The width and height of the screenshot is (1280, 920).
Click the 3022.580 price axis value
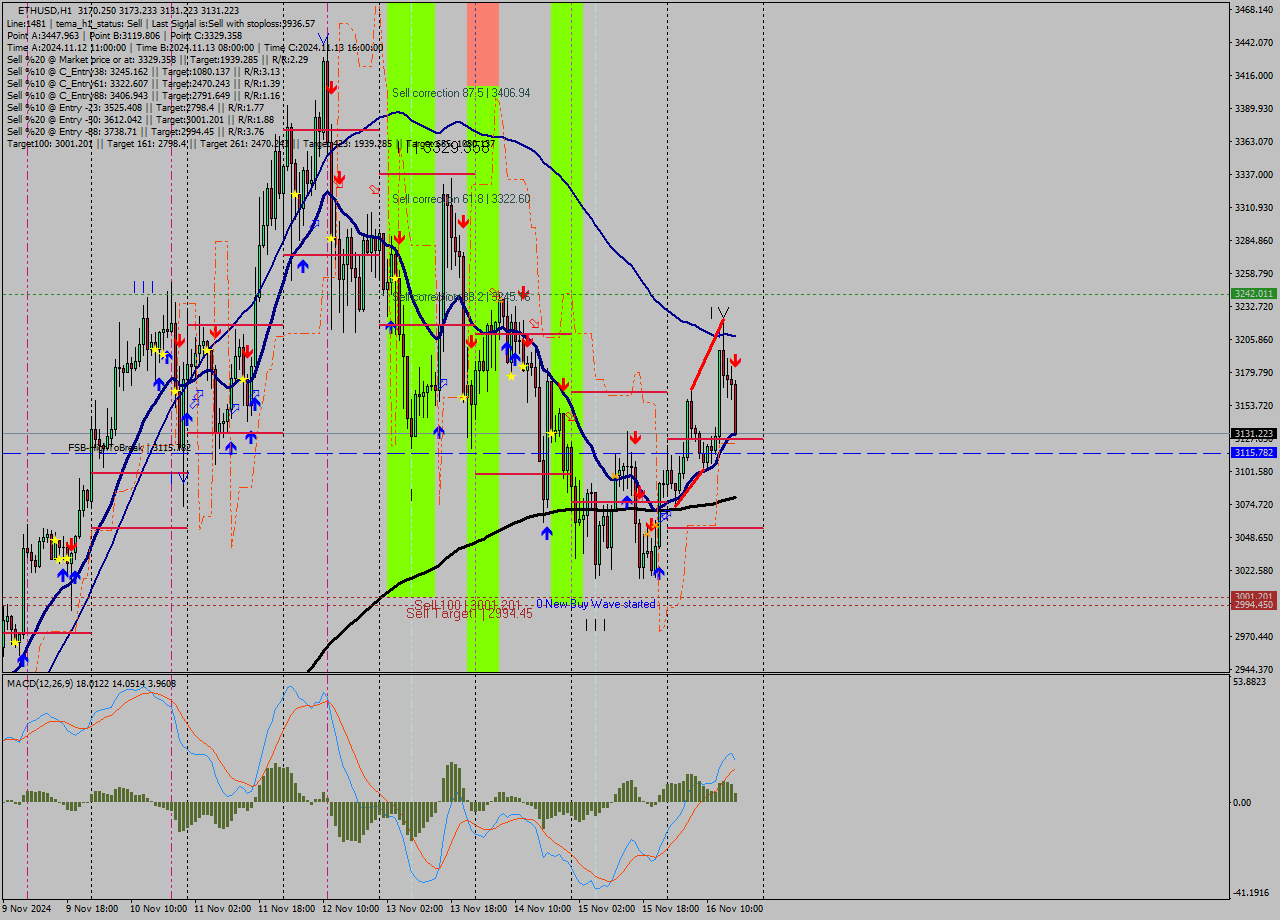click(x=1253, y=570)
